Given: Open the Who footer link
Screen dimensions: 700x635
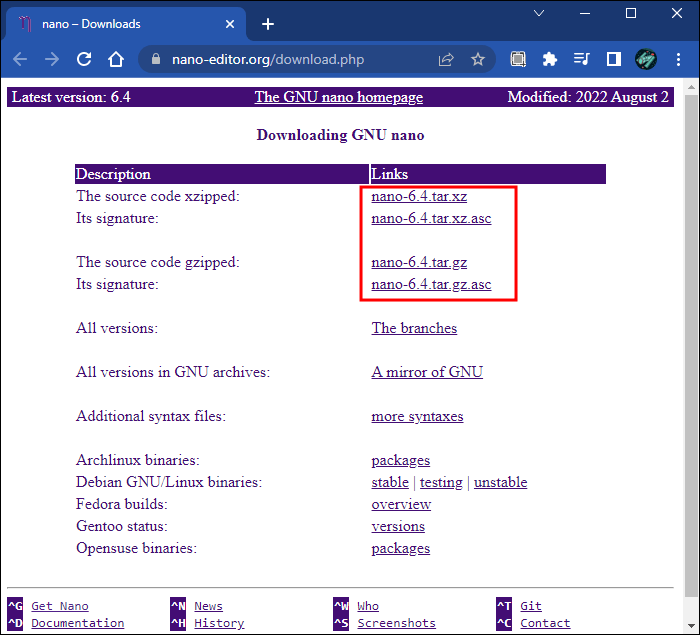Looking at the screenshot, I should 368,606.
